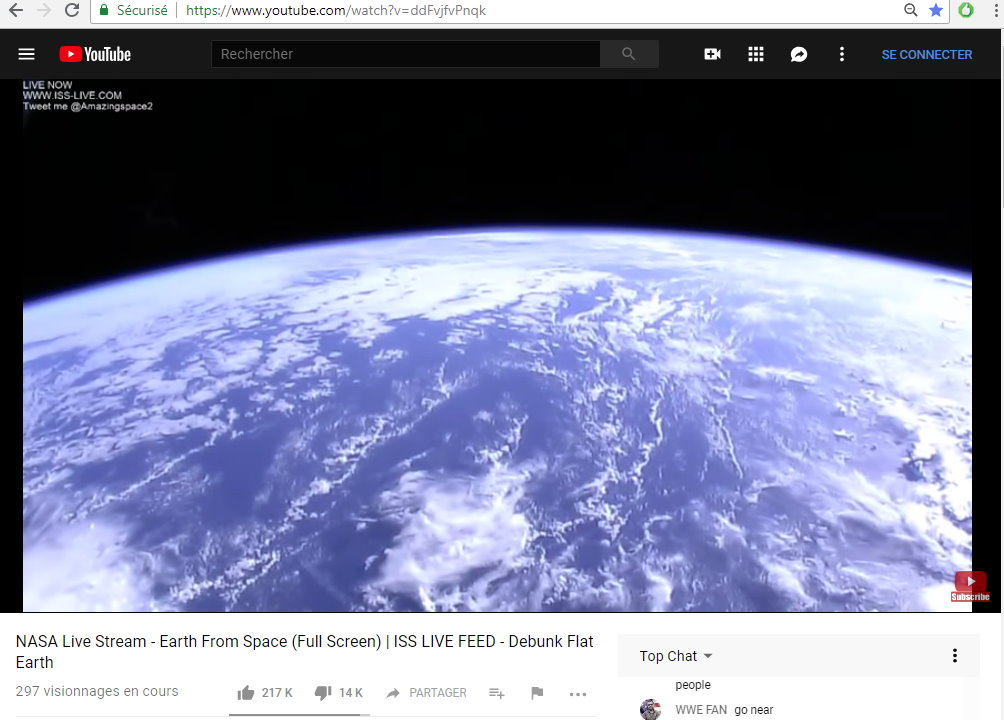The width and height of the screenshot is (1004, 720).
Task: Click the green secure padlock icon
Action: pyautogui.click(x=104, y=10)
